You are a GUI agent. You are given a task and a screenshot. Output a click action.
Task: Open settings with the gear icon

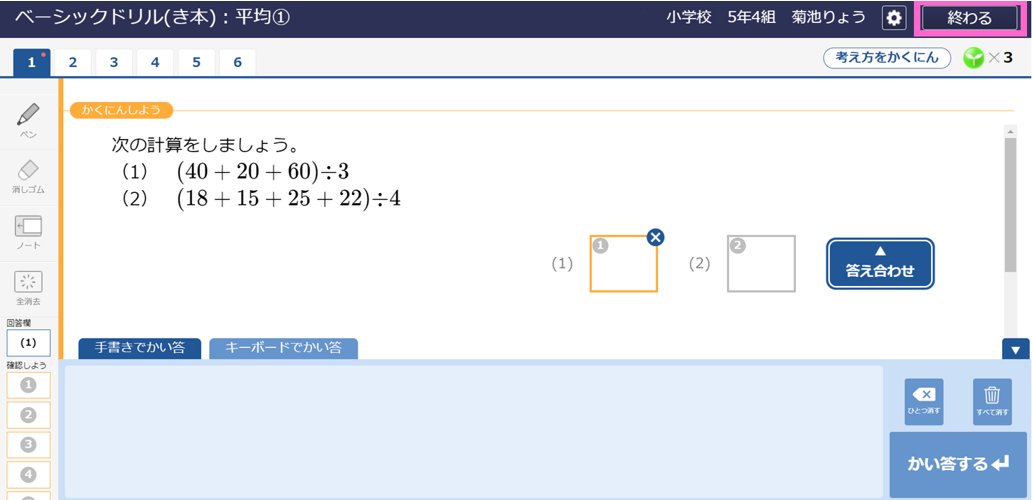point(893,18)
